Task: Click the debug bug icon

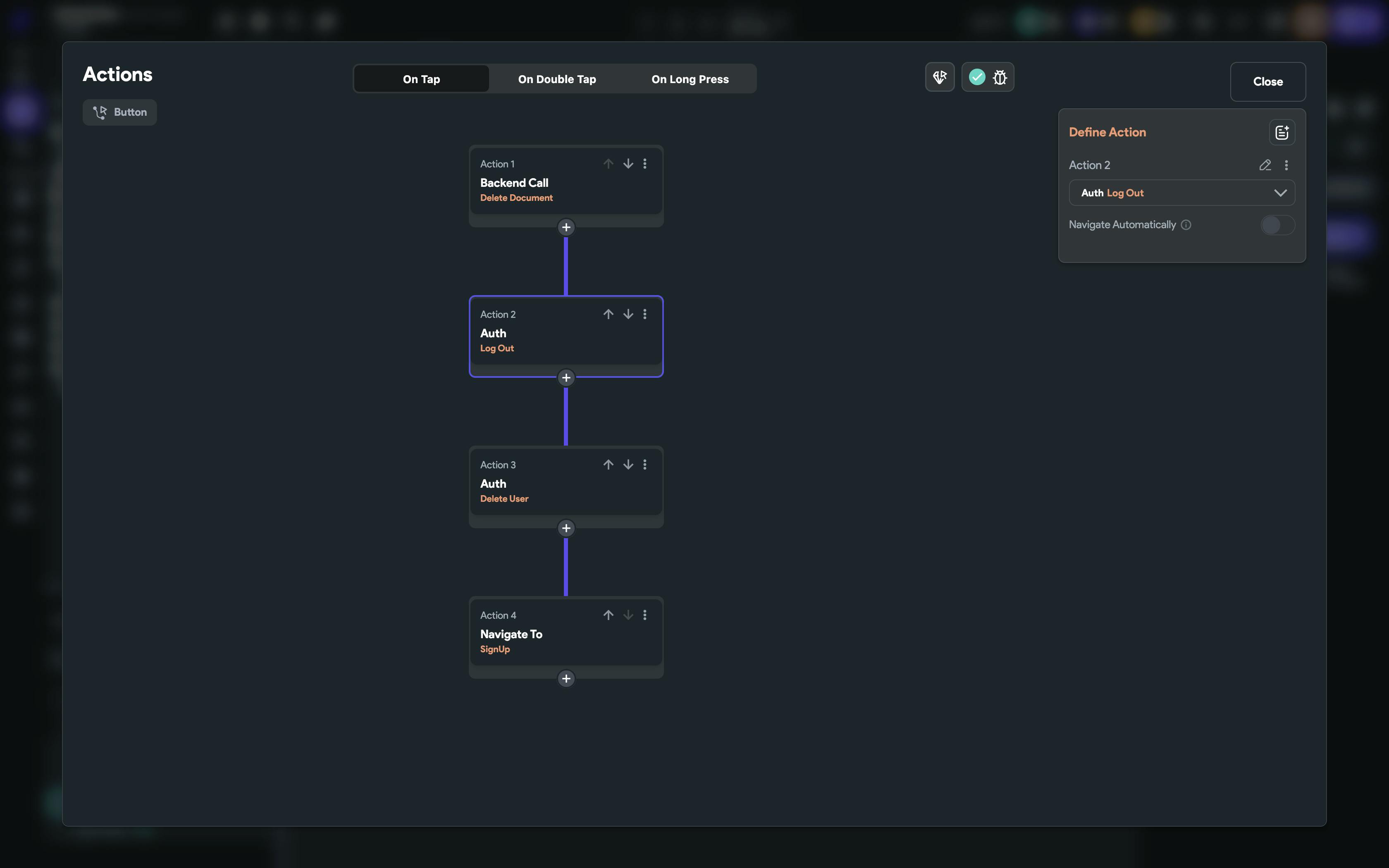Action: tap(1000, 78)
